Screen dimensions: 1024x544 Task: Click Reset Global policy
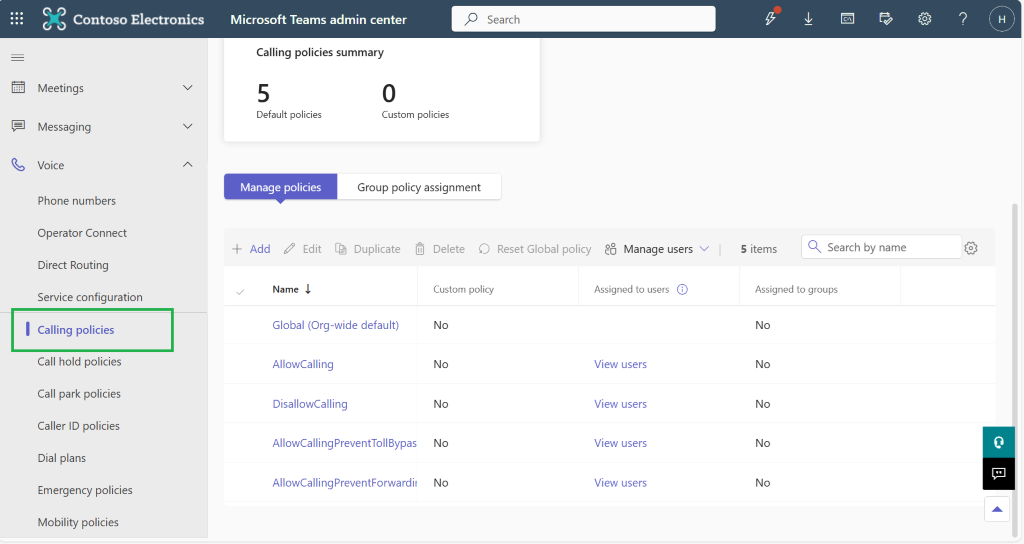(x=535, y=249)
